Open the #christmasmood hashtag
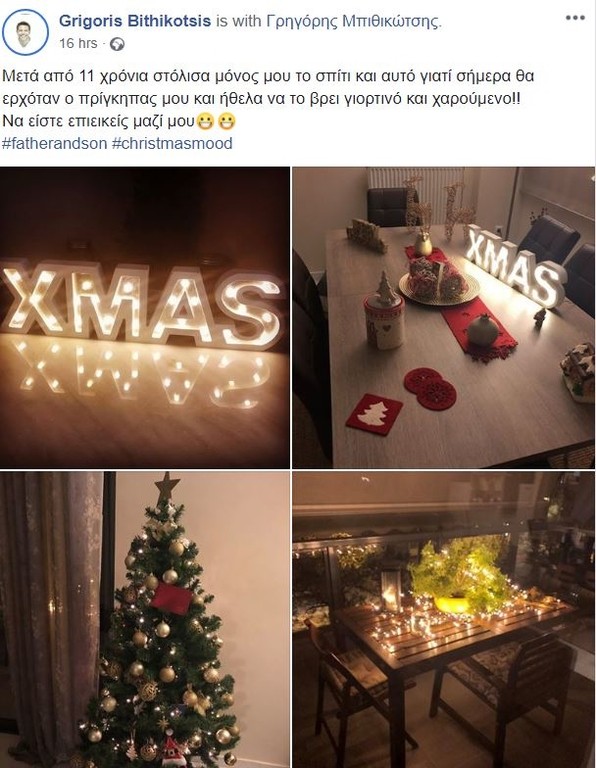 172,144
